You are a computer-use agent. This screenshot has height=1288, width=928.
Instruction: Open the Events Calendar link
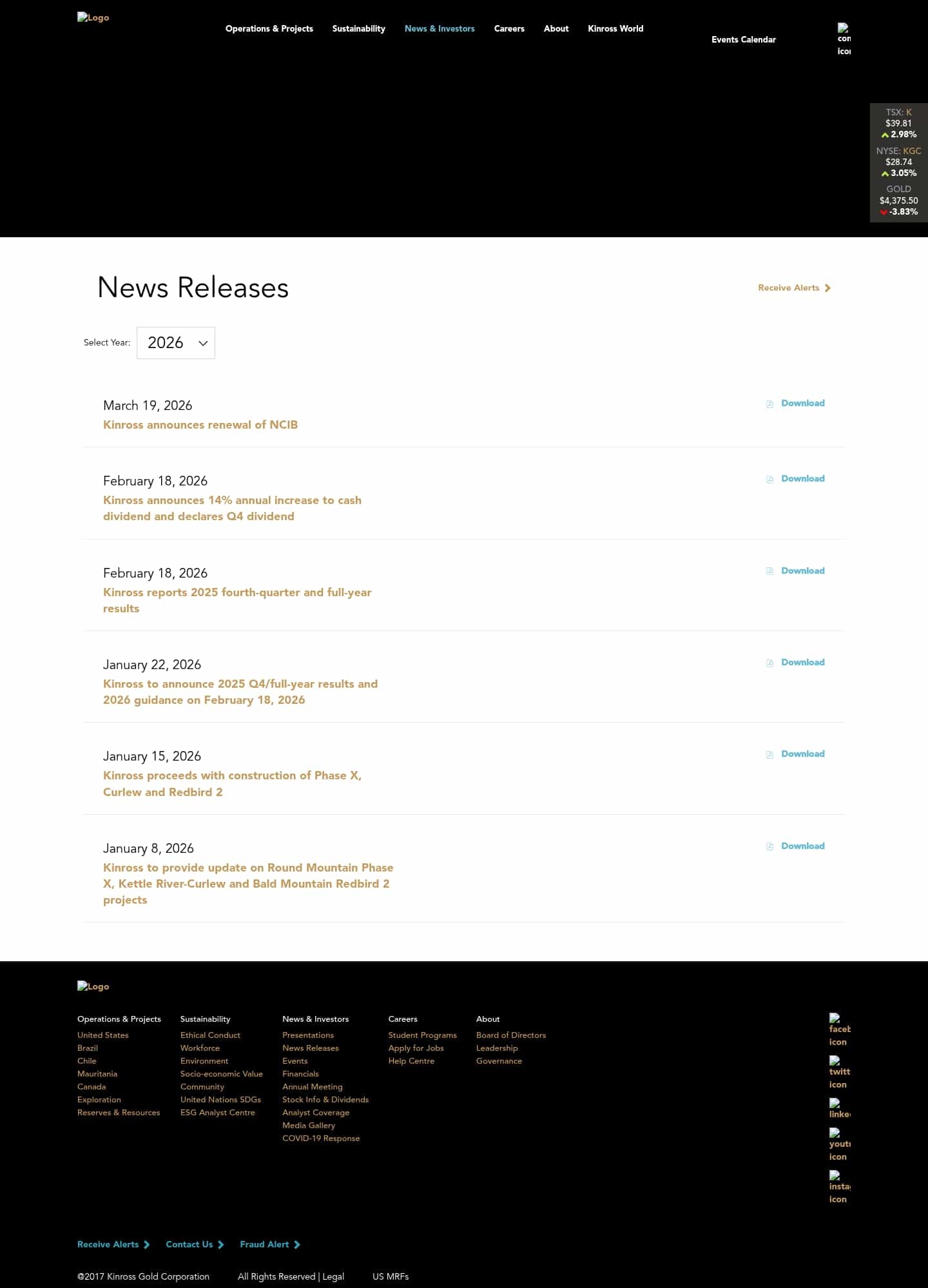(744, 39)
